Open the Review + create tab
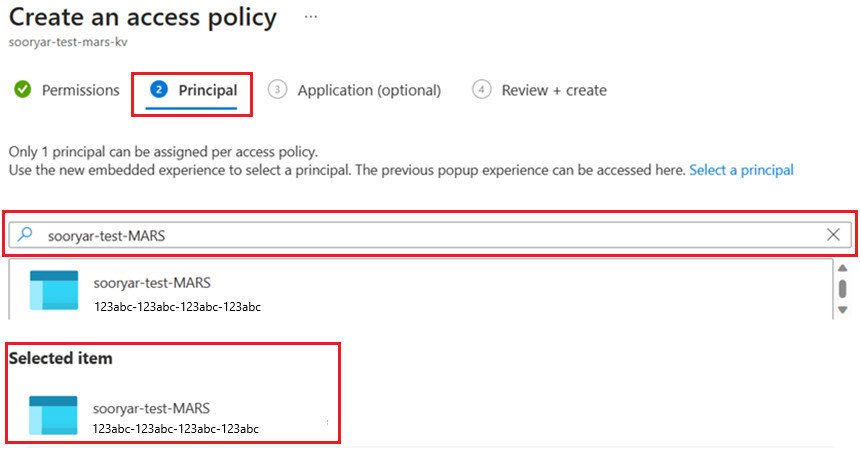860x454 pixels. 554,90
